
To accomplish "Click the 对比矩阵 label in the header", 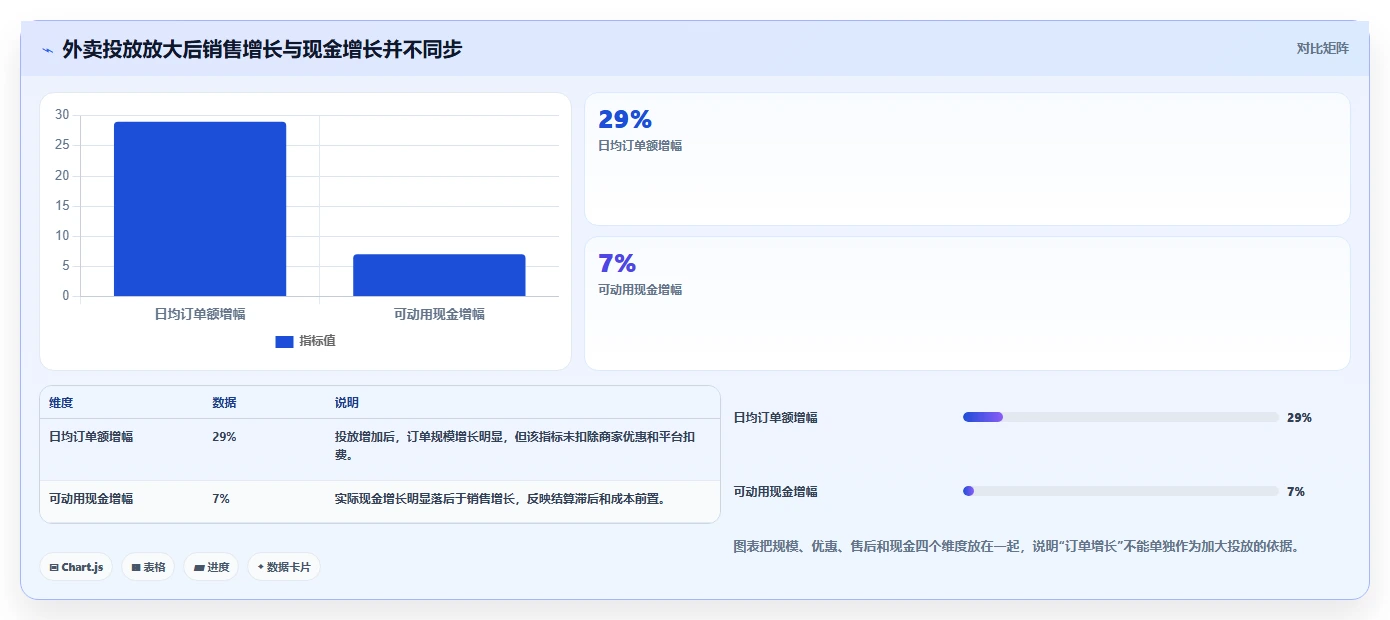I will pos(1322,48).
